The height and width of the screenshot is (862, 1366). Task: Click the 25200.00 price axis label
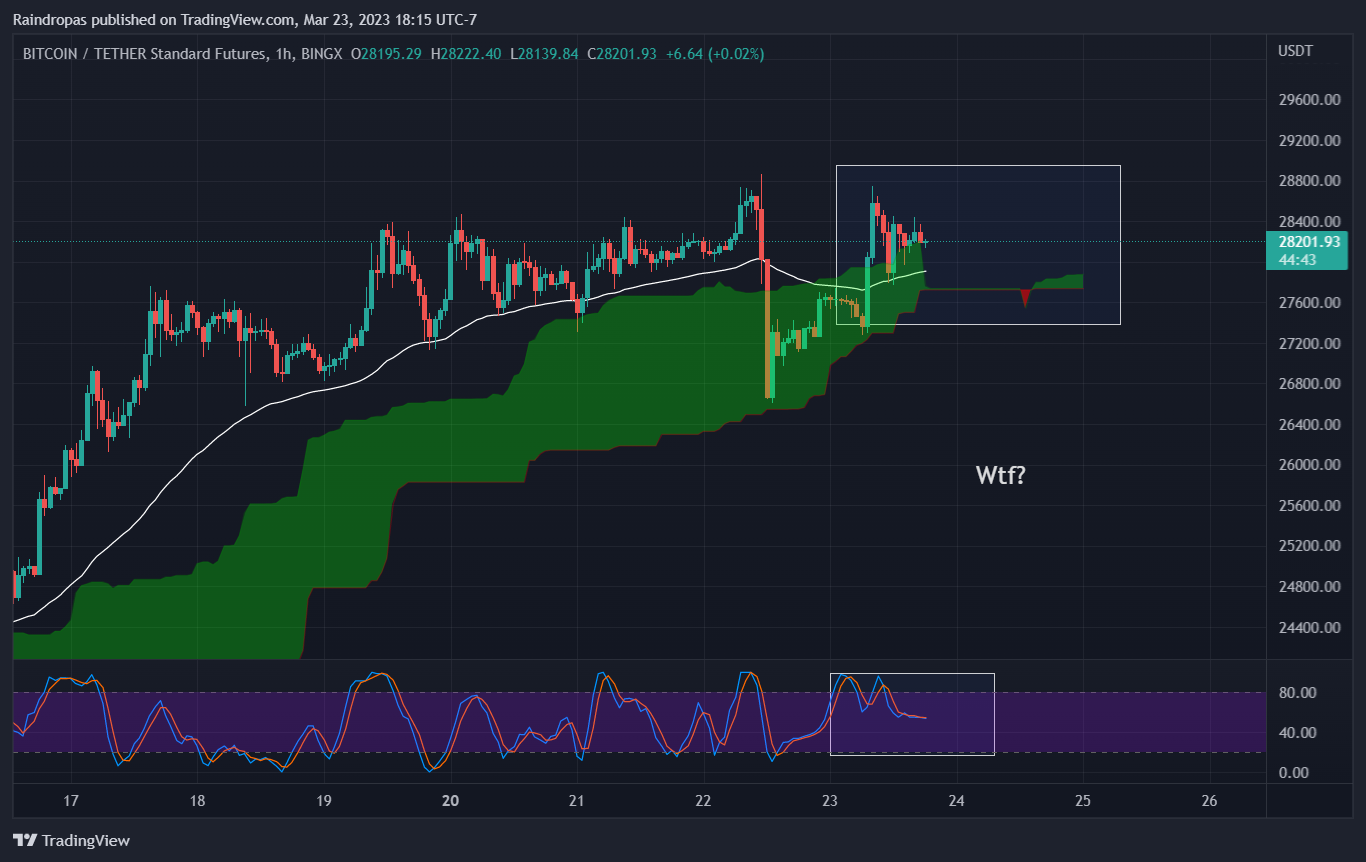[1308, 546]
